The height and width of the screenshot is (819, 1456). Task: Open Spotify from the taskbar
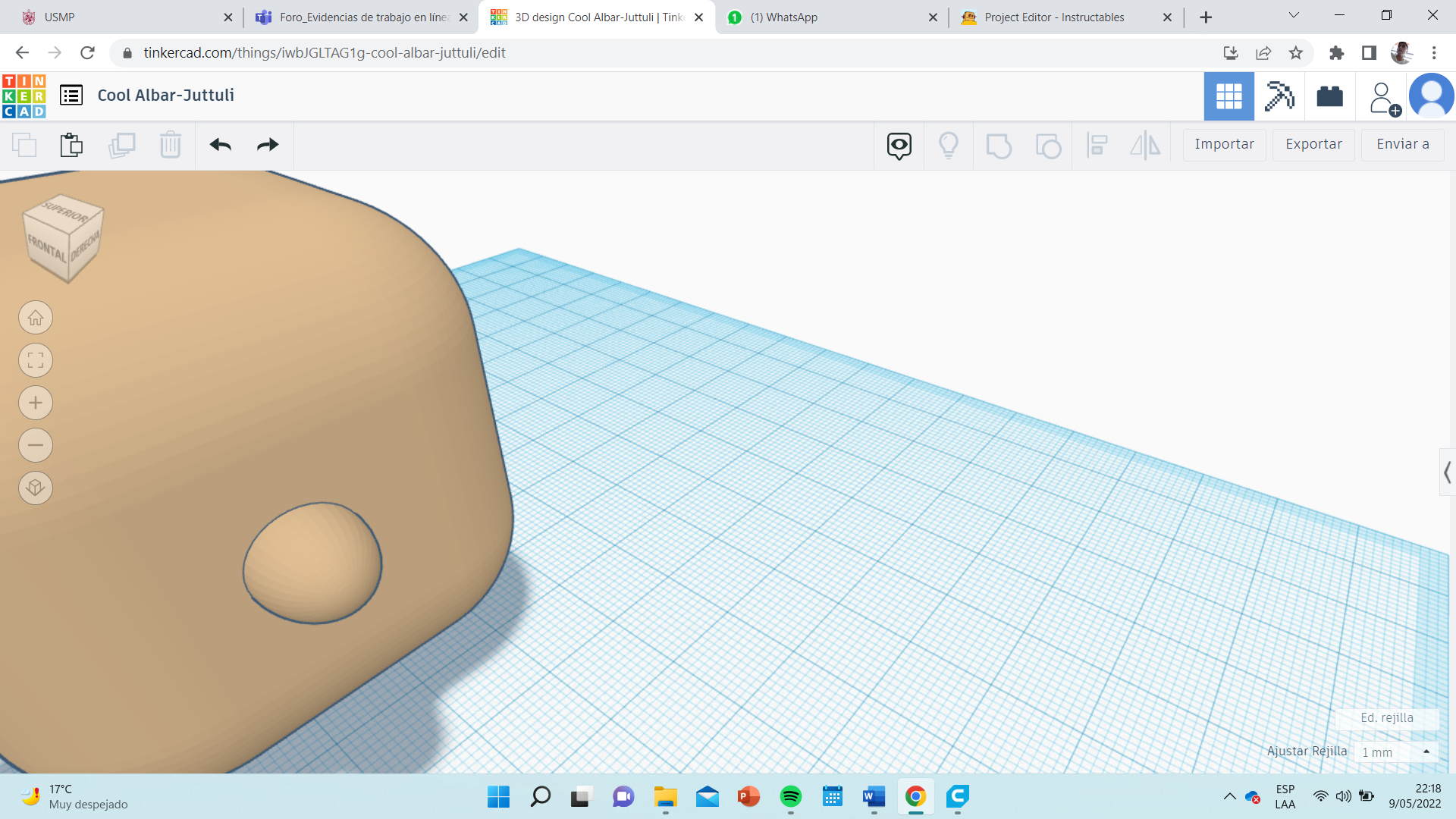790,797
